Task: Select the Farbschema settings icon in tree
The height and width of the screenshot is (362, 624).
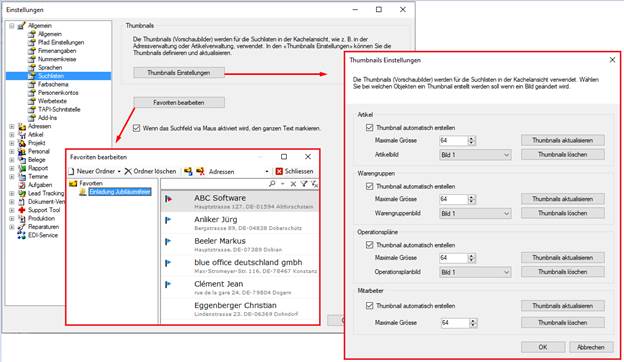Action: coord(32,84)
